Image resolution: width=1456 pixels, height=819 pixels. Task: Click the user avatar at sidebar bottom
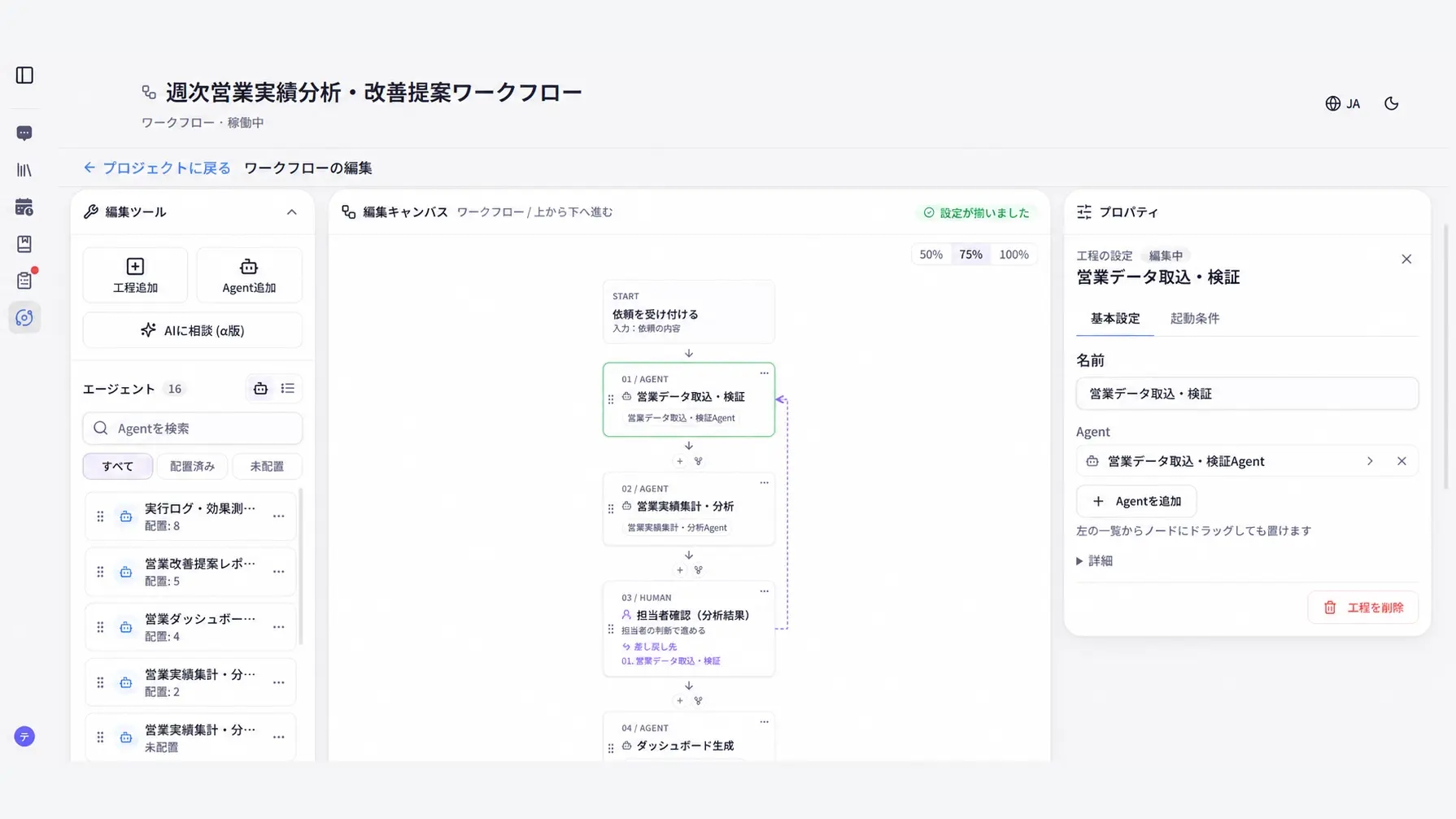tap(24, 737)
